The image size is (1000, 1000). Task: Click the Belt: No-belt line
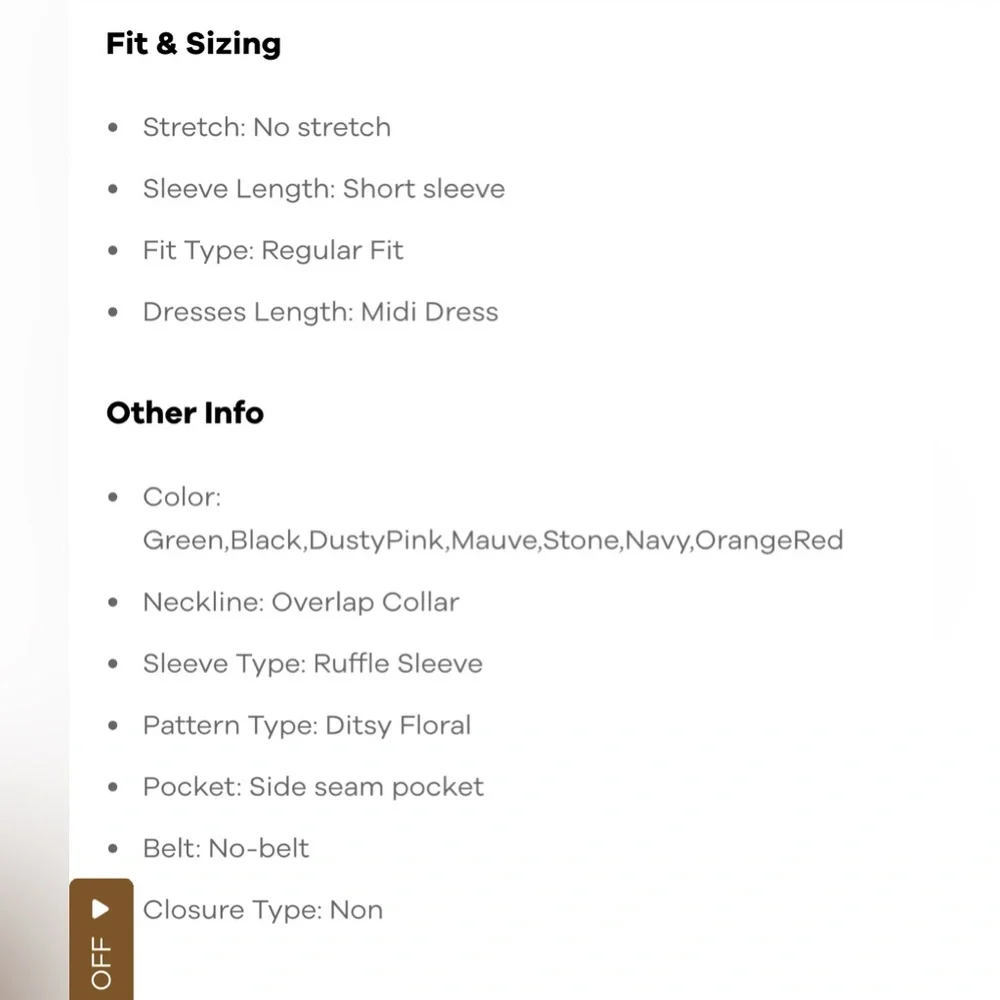[x=226, y=848]
